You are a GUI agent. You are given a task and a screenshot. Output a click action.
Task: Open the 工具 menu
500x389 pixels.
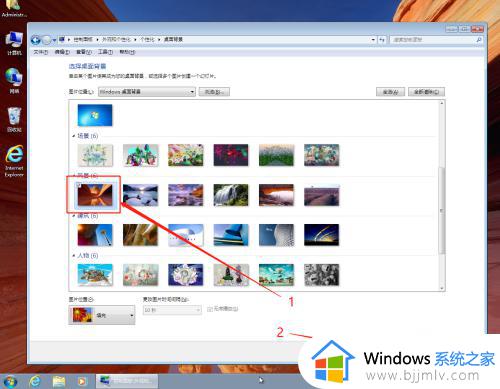click(105, 52)
